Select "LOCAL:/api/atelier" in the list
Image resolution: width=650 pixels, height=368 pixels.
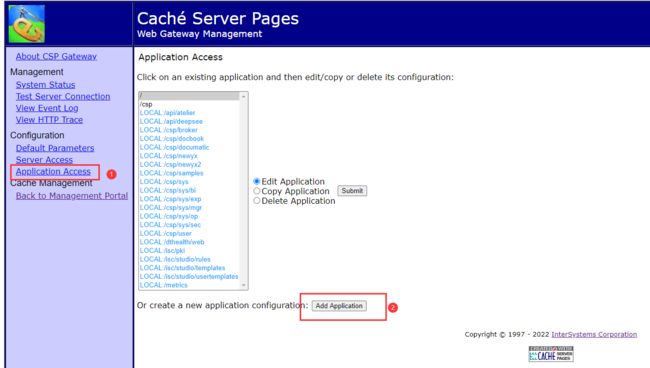click(x=189, y=113)
